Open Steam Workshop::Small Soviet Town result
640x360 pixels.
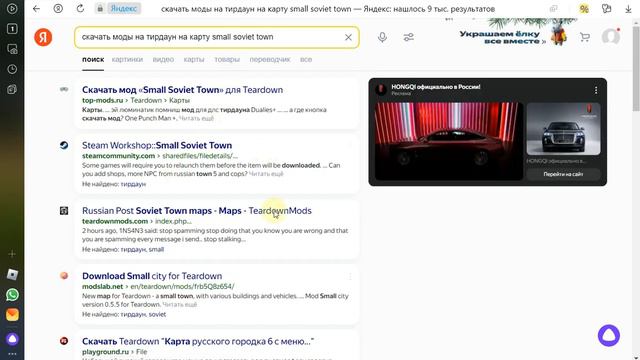(157, 145)
